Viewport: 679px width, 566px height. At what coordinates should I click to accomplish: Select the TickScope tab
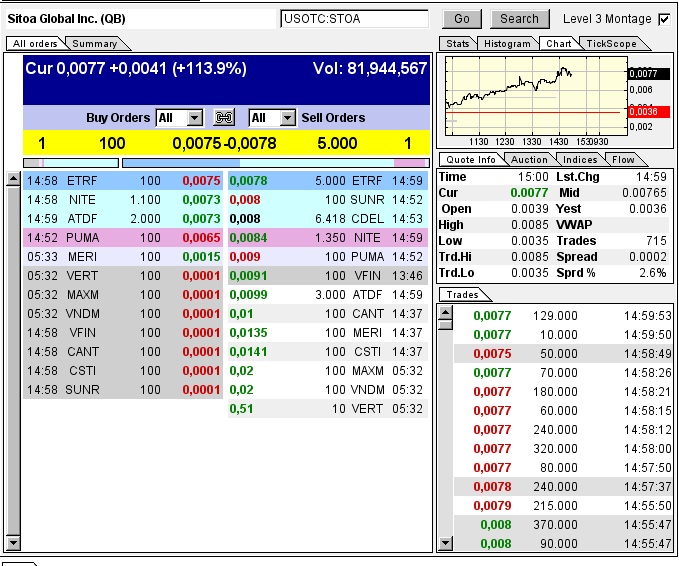click(611, 44)
